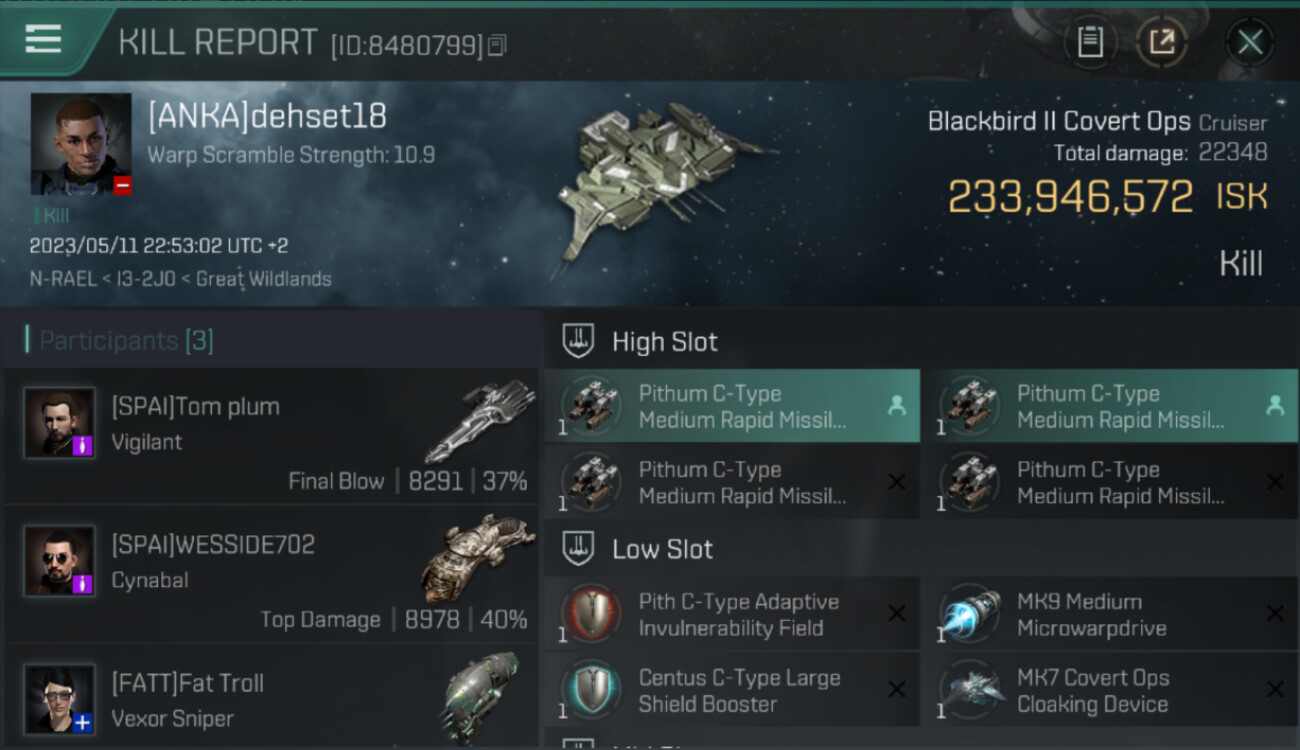The height and width of the screenshot is (750, 1300).
Task: Open the clipboard notes icon
Action: (x=1090, y=42)
